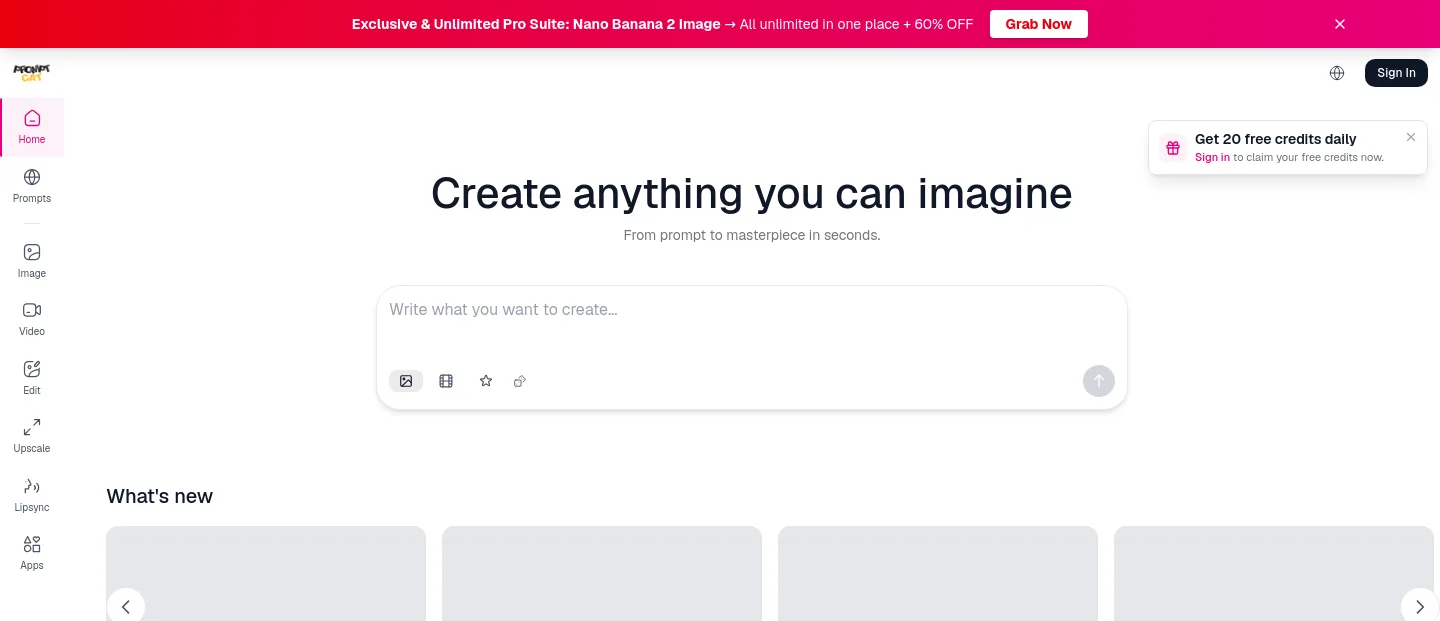Open the Upscale tool in sidebar
This screenshot has height=621, width=1440.
coord(32,435)
